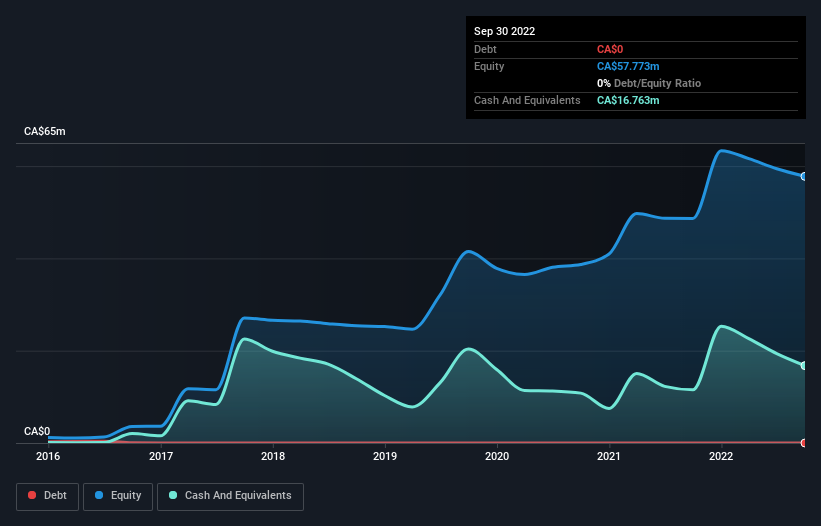This screenshot has height=526, width=821.
Task: Click the 2021 x-axis label
Action: point(609,456)
